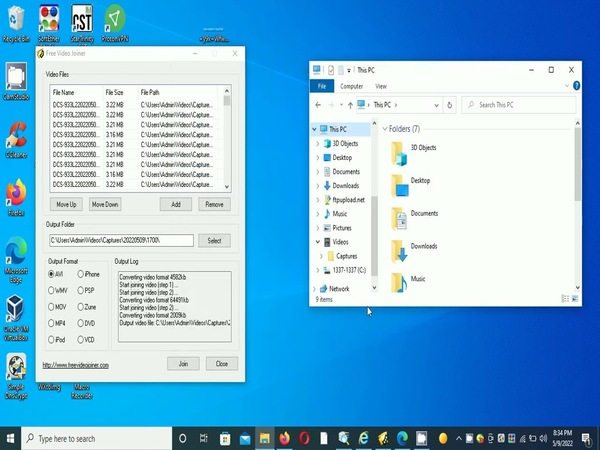Expand the Documents node in navigation tree
600x450 pixels.
pyautogui.click(x=318, y=172)
